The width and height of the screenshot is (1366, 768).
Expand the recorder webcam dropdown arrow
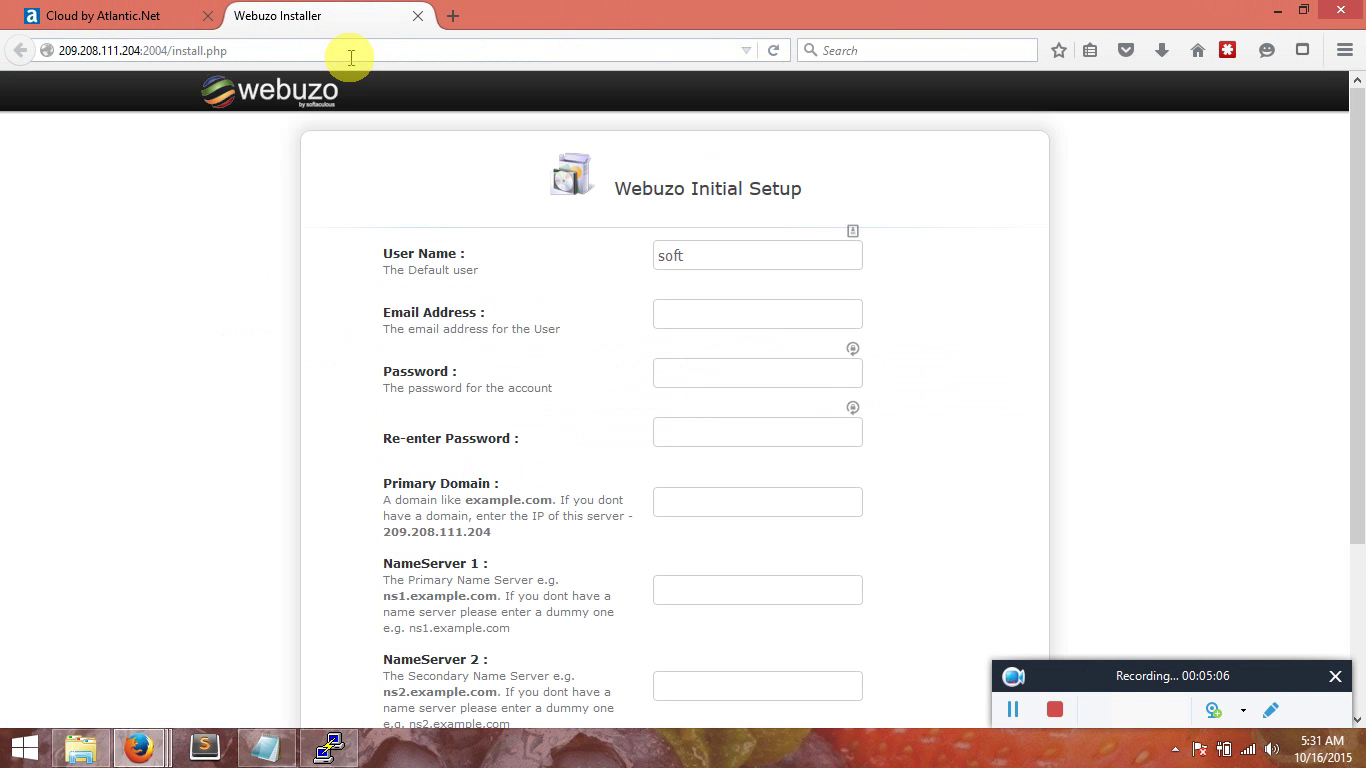pos(1243,710)
